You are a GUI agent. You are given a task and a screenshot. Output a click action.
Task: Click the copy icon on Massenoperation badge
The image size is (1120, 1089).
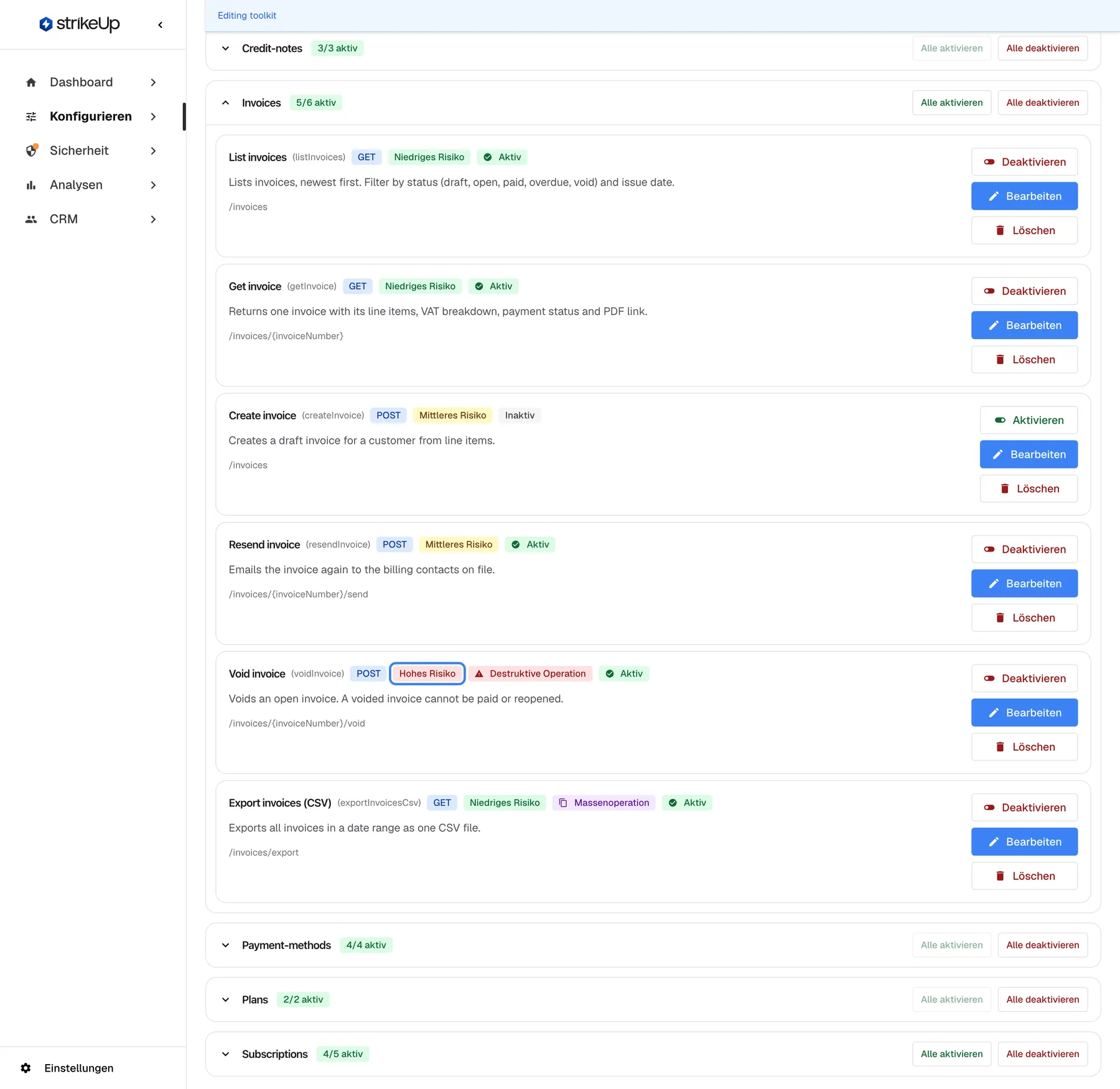point(563,803)
